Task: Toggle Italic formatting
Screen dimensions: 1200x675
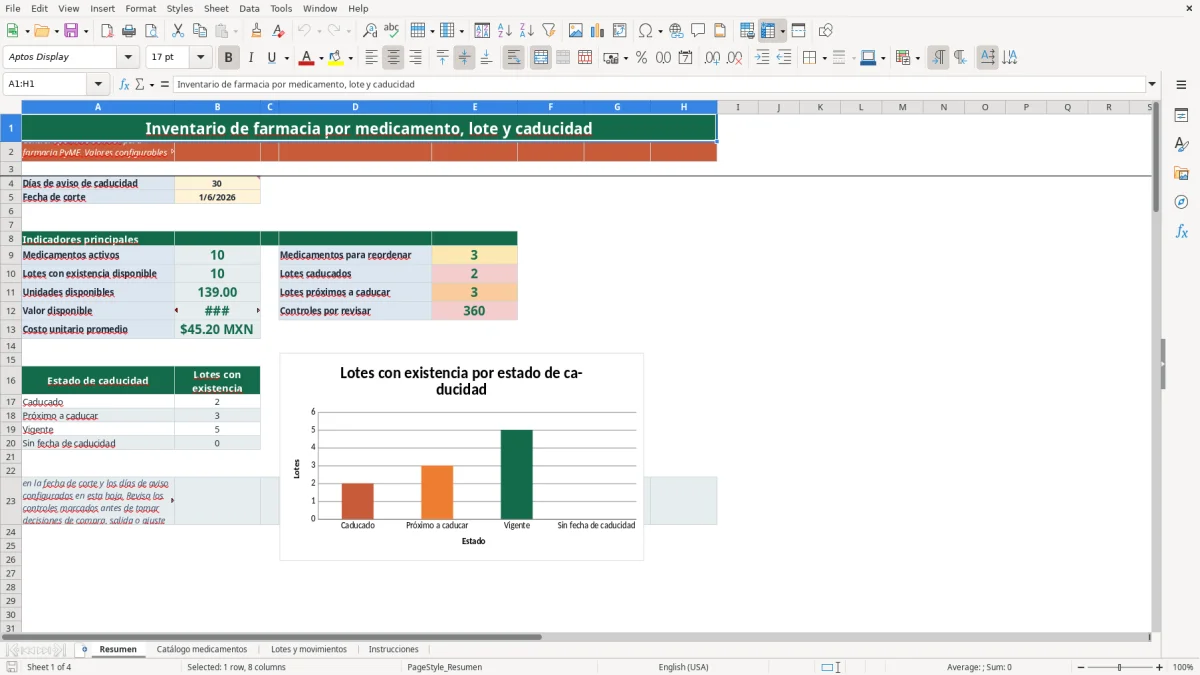Action: [251, 58]
